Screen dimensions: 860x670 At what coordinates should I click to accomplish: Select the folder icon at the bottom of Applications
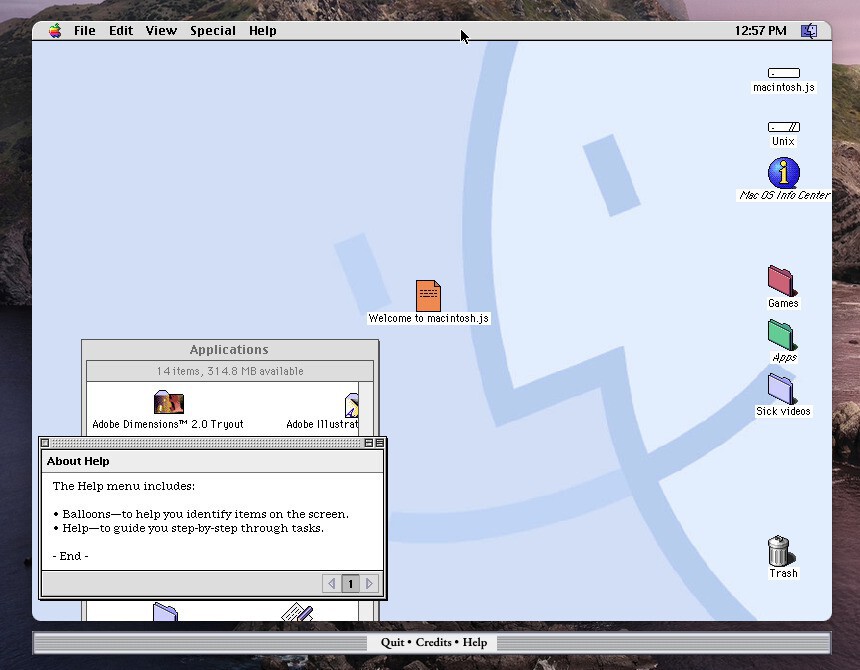pos(165,612)
